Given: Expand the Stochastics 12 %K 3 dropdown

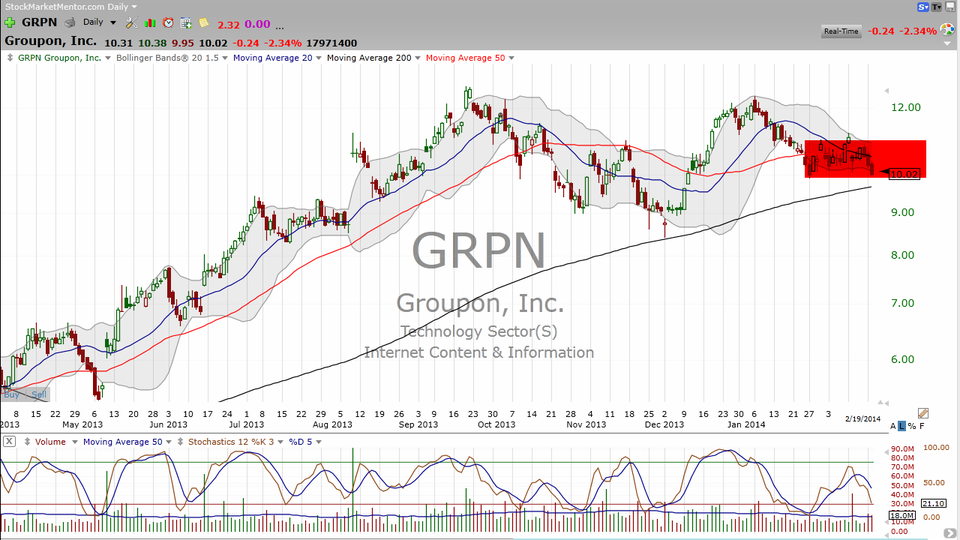Looking at the screenshot, I should (280, 442).
